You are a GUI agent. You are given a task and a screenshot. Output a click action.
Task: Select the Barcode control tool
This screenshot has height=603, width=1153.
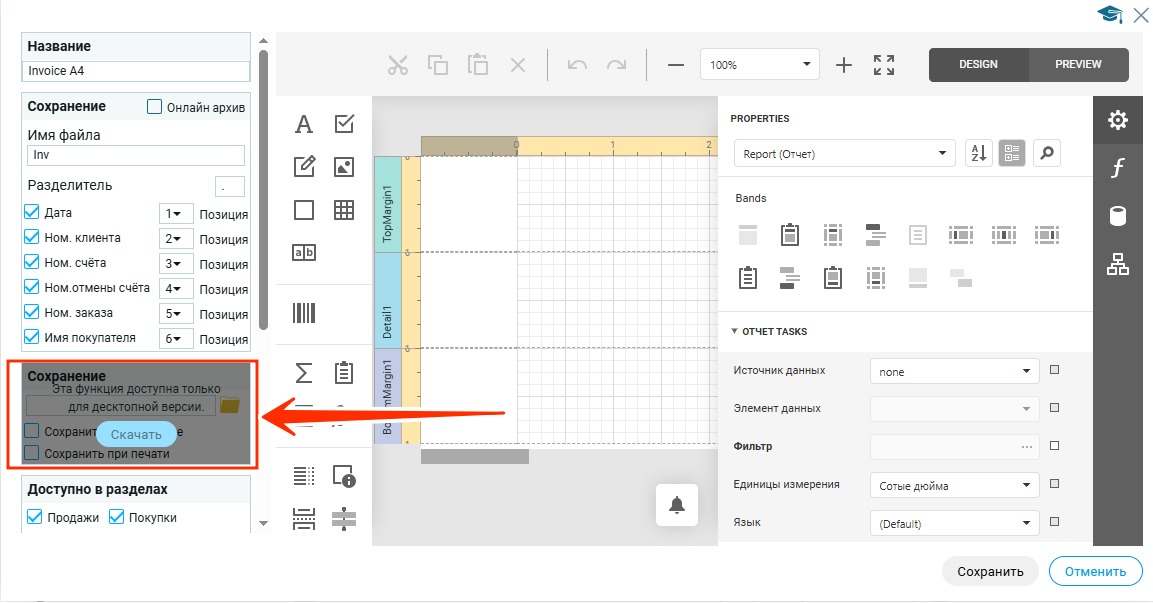pos(304,313)
